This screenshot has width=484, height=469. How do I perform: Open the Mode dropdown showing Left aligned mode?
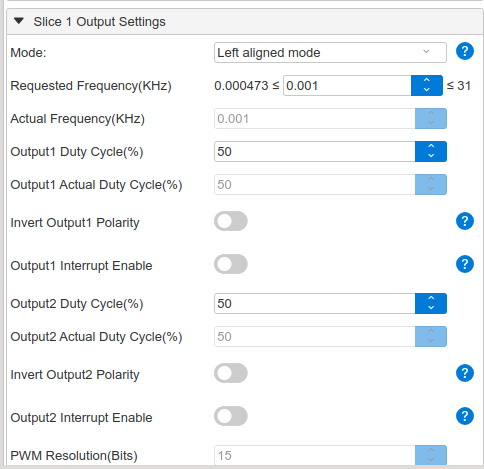pyautogui.click(x=330, y=52)
